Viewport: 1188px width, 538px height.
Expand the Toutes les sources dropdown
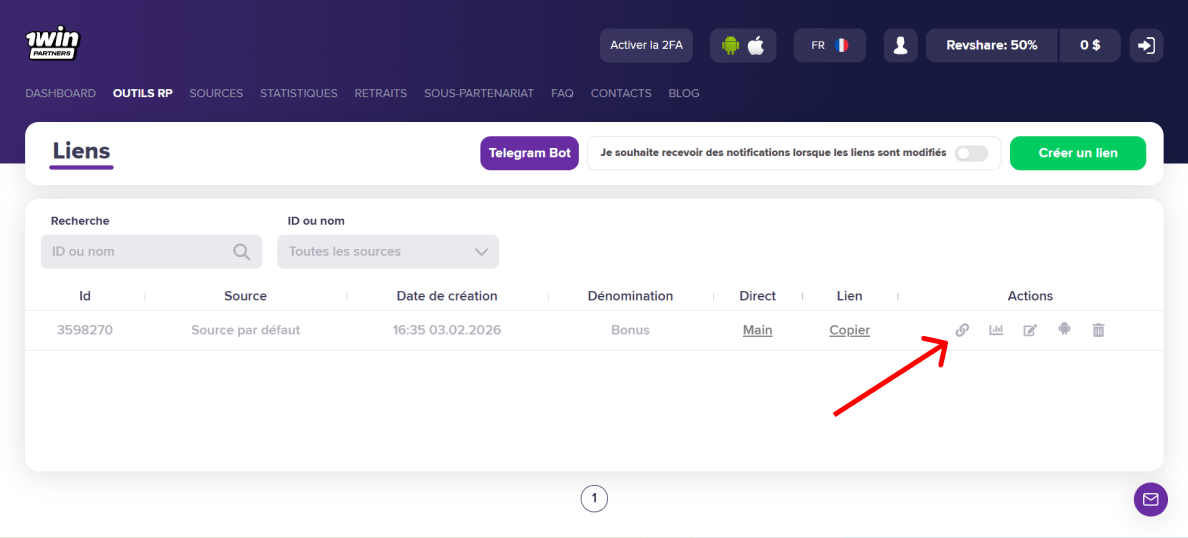(x=388, y=252)
